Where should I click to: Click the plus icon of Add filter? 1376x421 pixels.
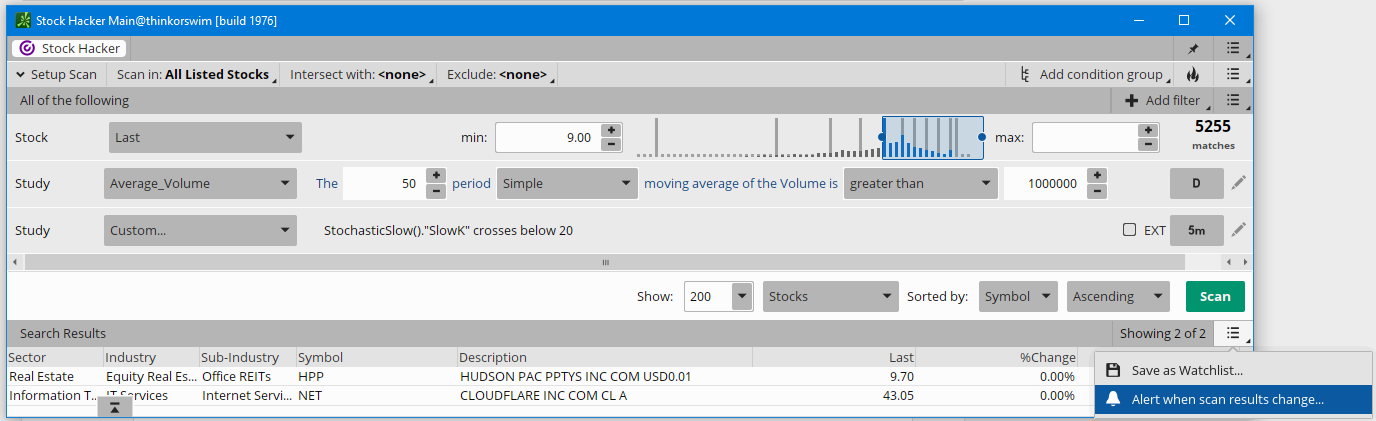(1132, 100)
